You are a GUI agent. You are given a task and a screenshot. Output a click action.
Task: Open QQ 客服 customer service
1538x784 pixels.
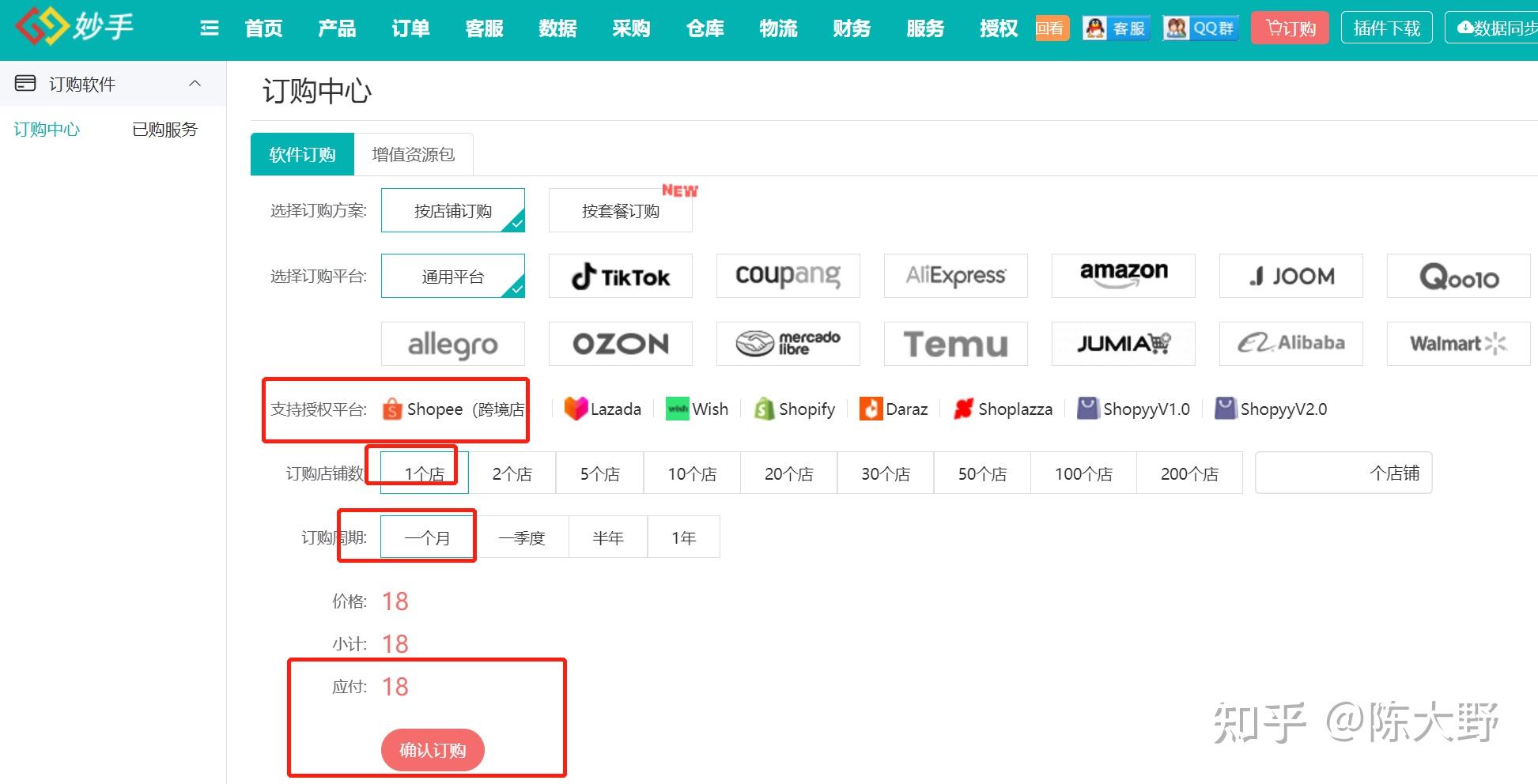click(x=1115, y=26)
